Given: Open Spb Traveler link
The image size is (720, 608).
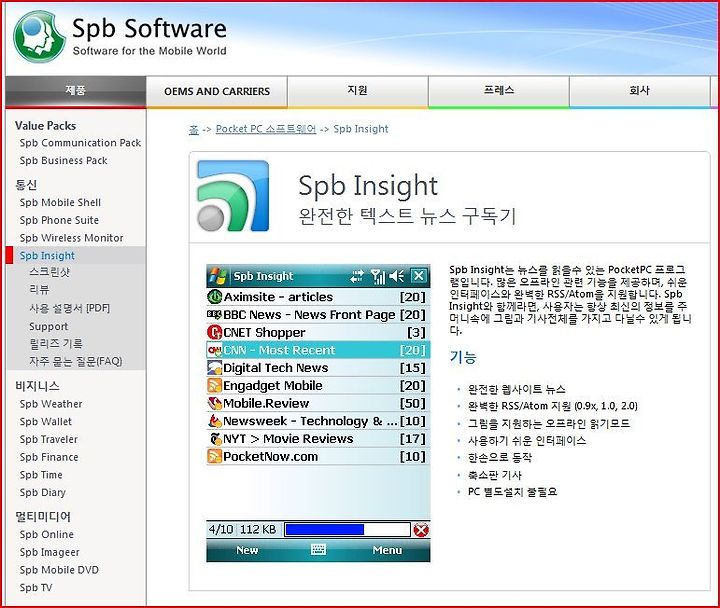Looking at the screenshot, I should 49,439.
